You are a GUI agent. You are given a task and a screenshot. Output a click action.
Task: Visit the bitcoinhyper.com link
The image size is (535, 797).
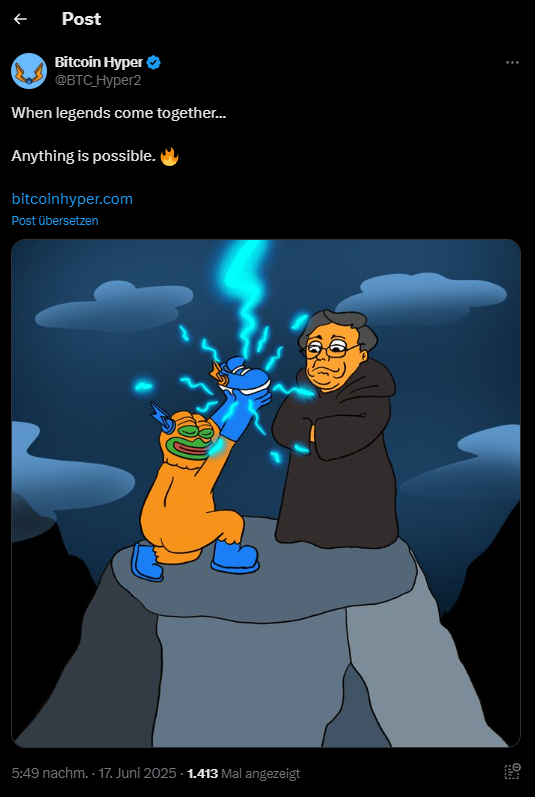tap(72, 199)
